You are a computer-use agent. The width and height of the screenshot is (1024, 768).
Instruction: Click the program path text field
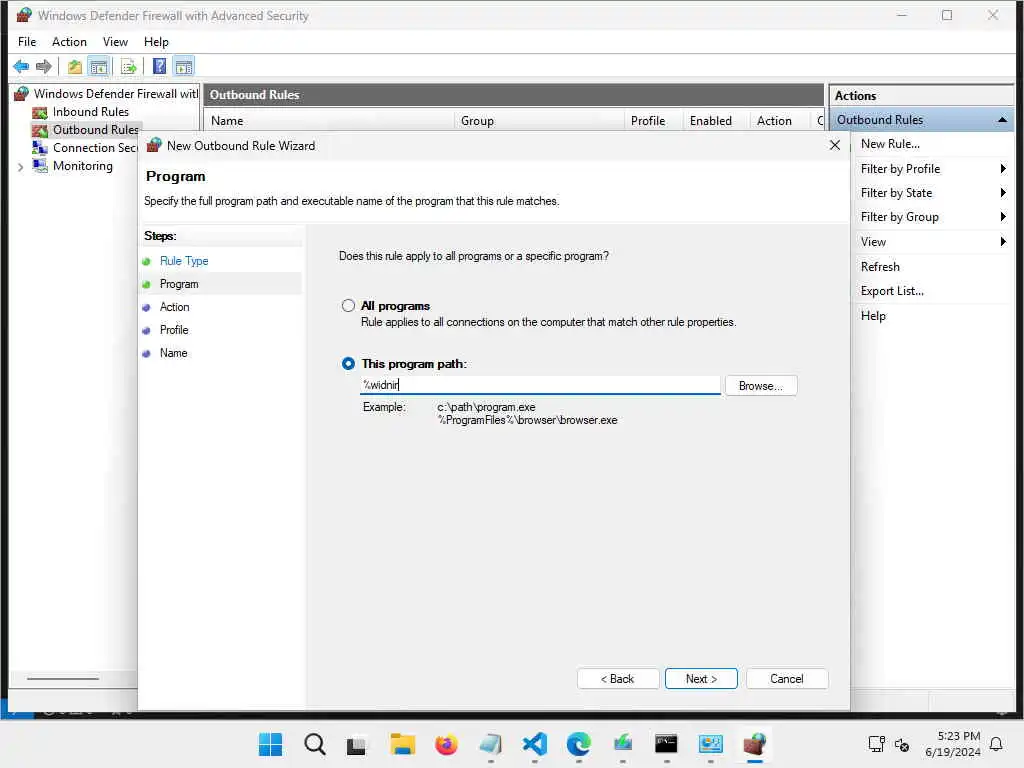539,385
